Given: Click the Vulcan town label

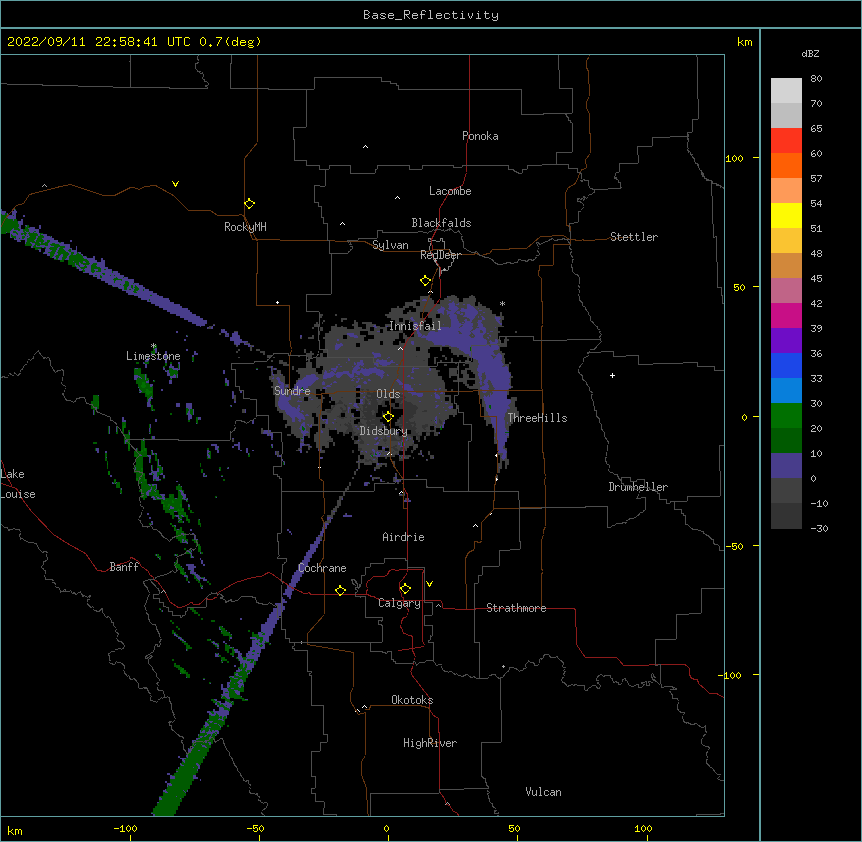Looking at the screenshot, I should 543,792.
